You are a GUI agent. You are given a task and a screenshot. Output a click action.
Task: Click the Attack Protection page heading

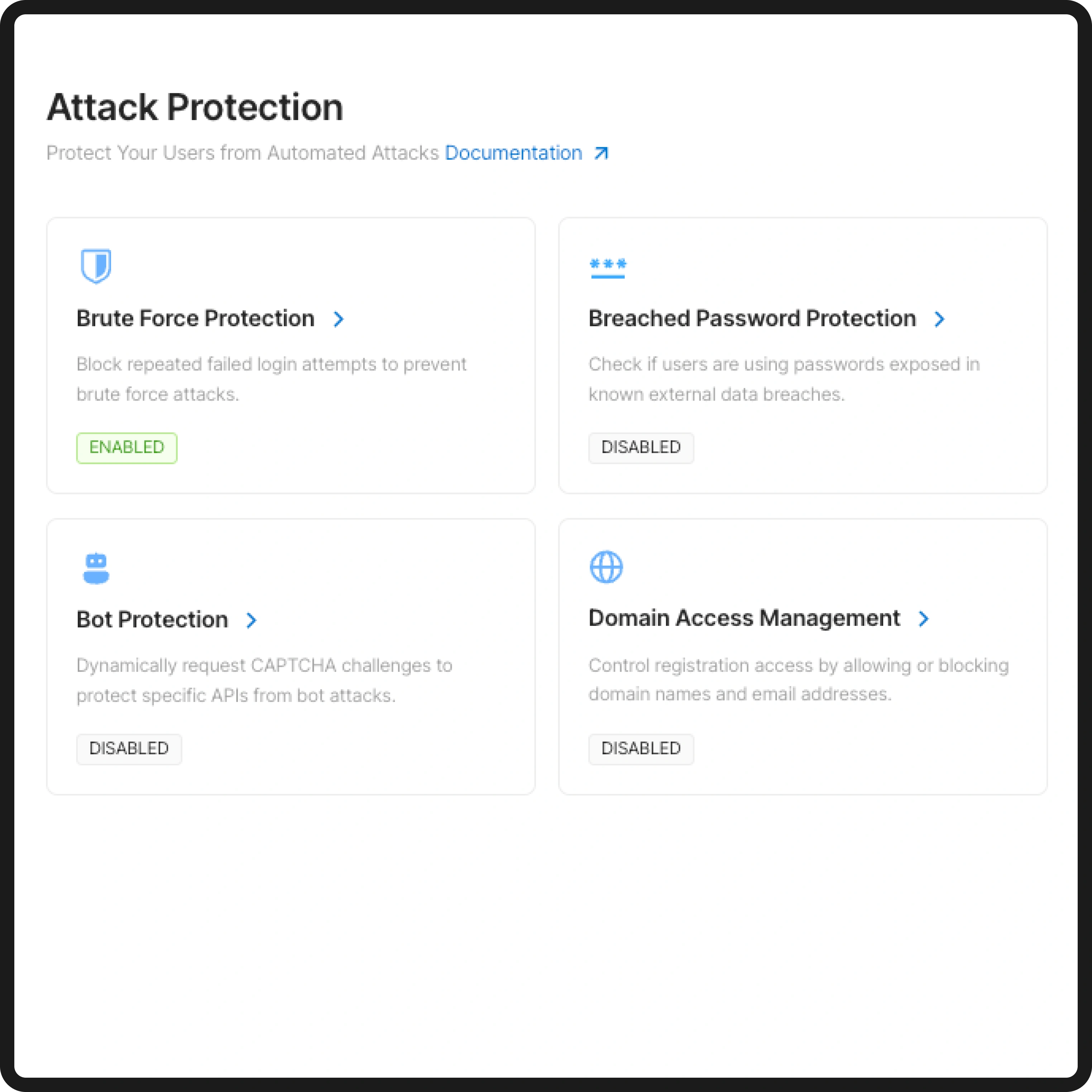pyautogui.click(x=195, y=106)
